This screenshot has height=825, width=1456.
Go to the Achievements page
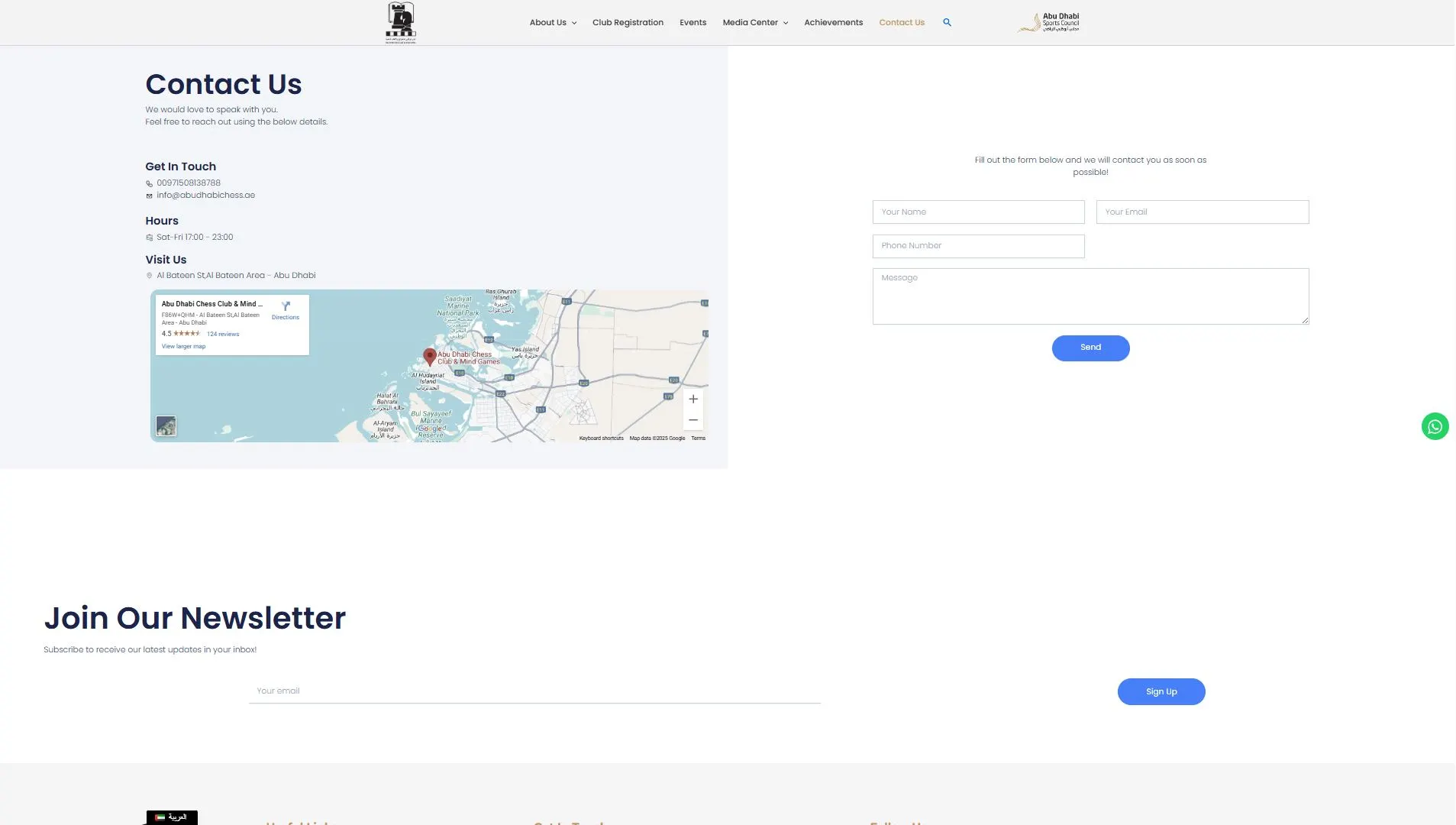click(x=833, y=22)
